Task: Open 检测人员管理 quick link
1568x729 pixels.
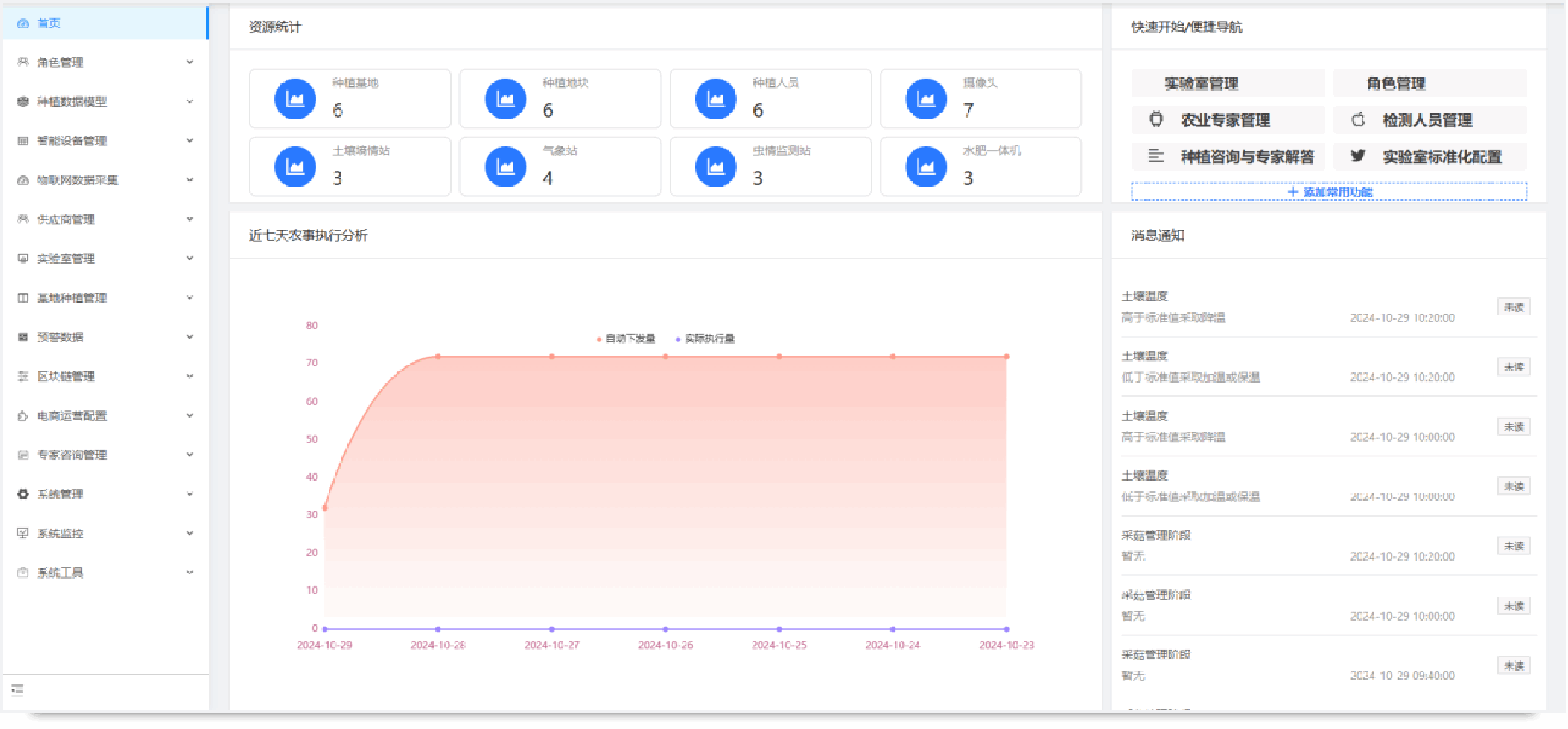Action: tap(1426, 120)
